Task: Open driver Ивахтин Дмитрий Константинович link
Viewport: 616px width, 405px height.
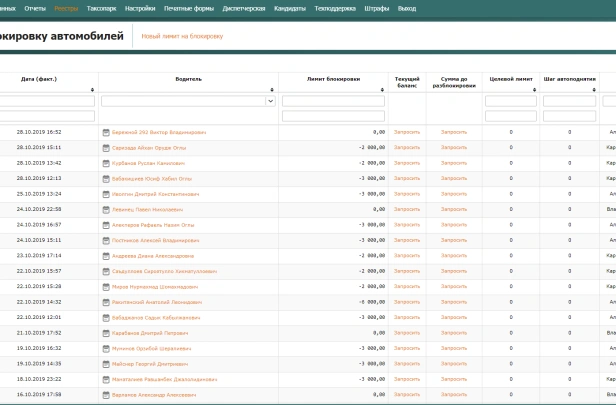Action: 154,194
